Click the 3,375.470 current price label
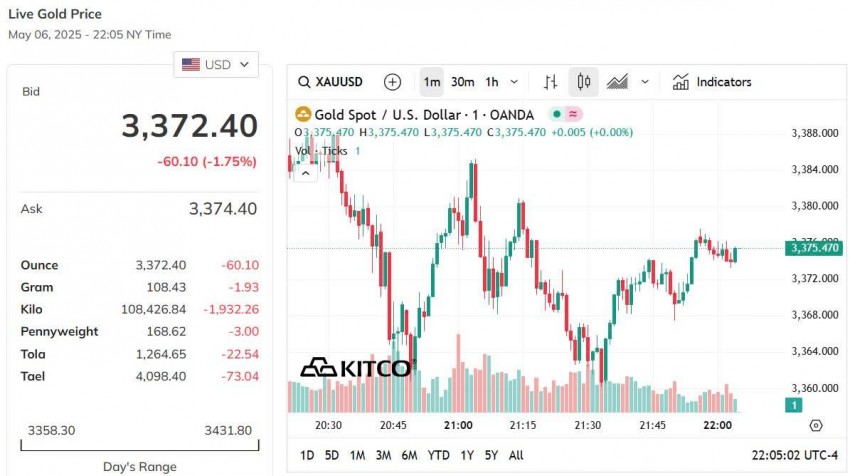Screen dimensions: 850x476 click(x=814, y=248)
